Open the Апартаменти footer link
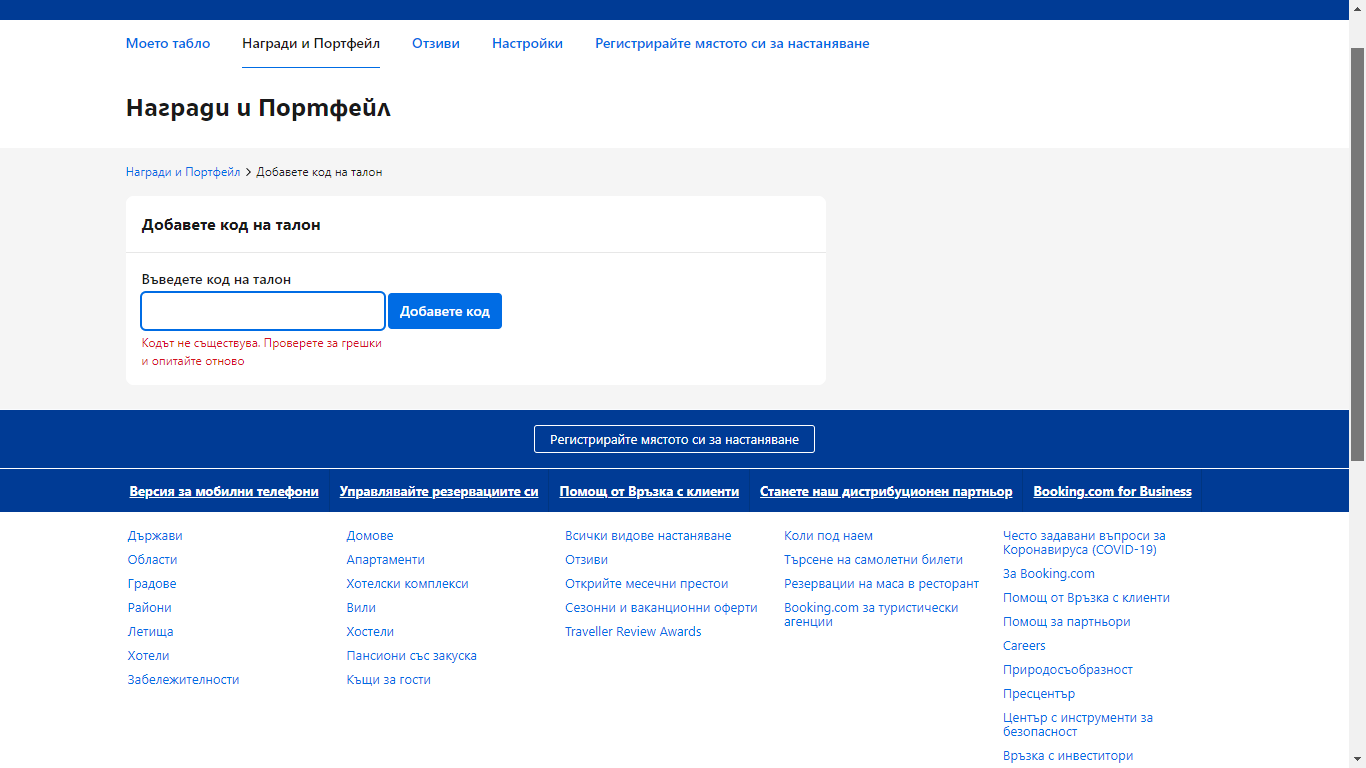This screenshot has height=768, width=1366. point(385,560)
